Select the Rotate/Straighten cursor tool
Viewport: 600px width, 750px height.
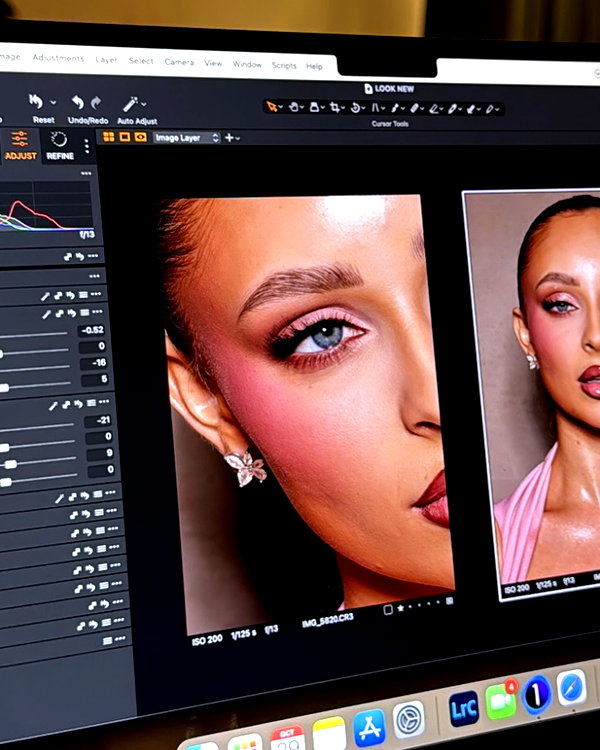[x=356, y=108]
